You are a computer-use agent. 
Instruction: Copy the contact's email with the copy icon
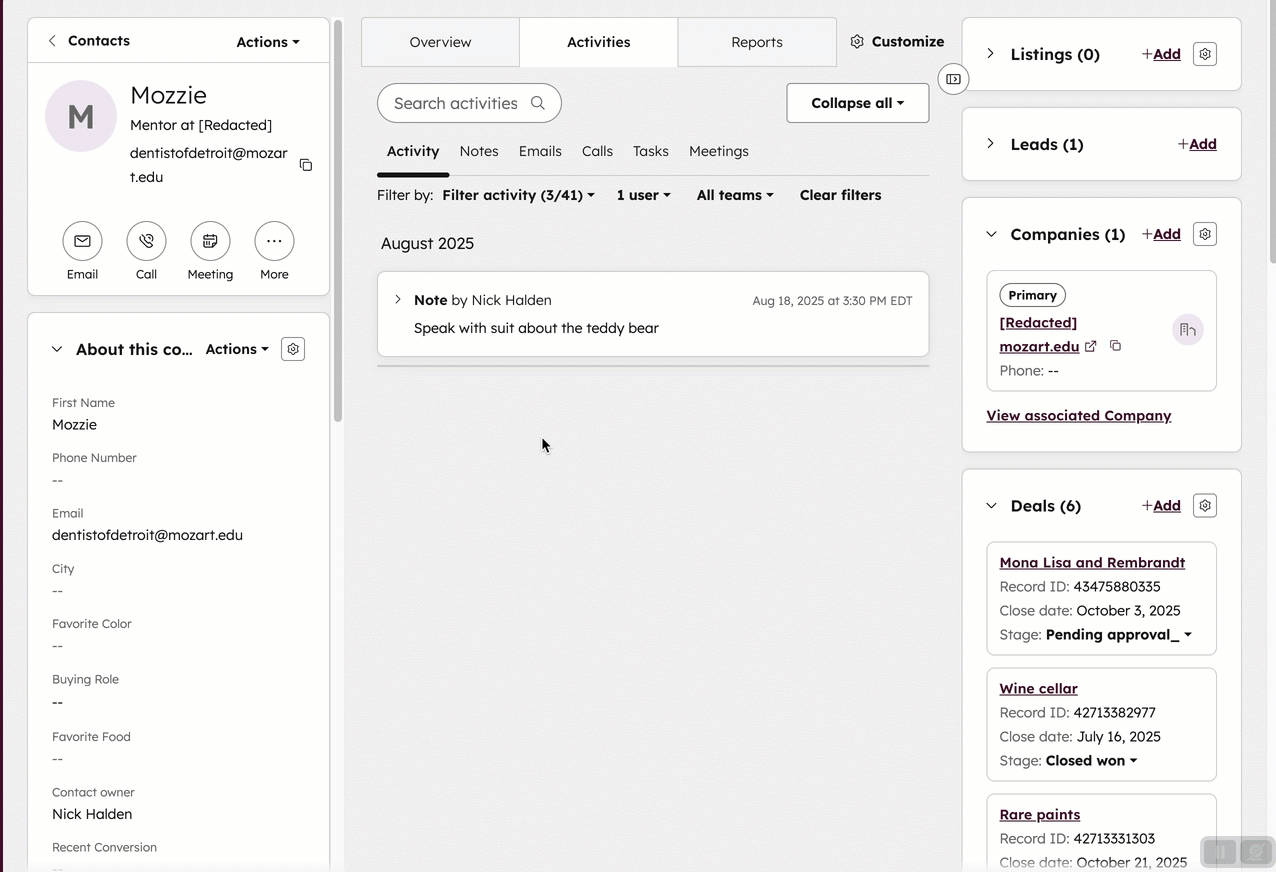305,165
